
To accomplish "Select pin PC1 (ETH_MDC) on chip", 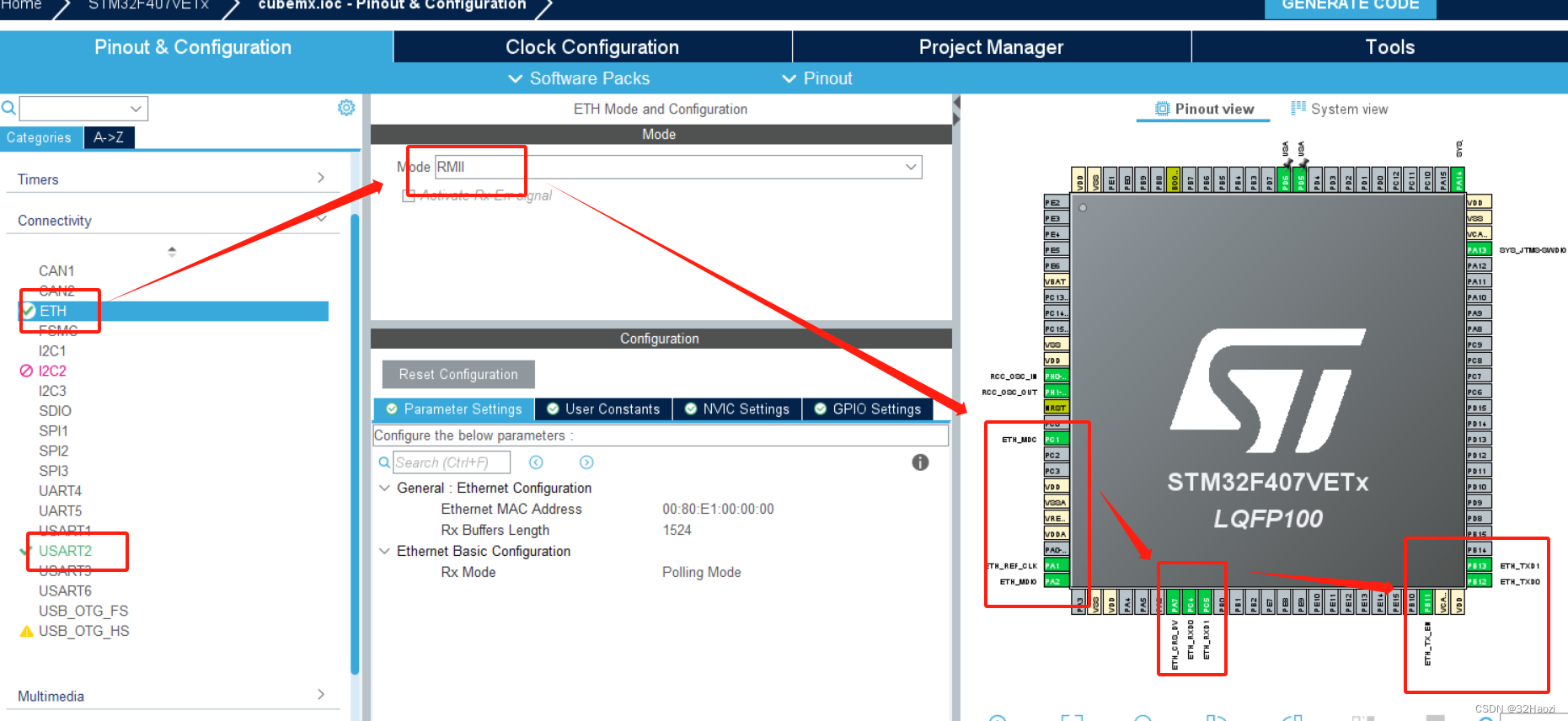I will tap(1056, 440).
